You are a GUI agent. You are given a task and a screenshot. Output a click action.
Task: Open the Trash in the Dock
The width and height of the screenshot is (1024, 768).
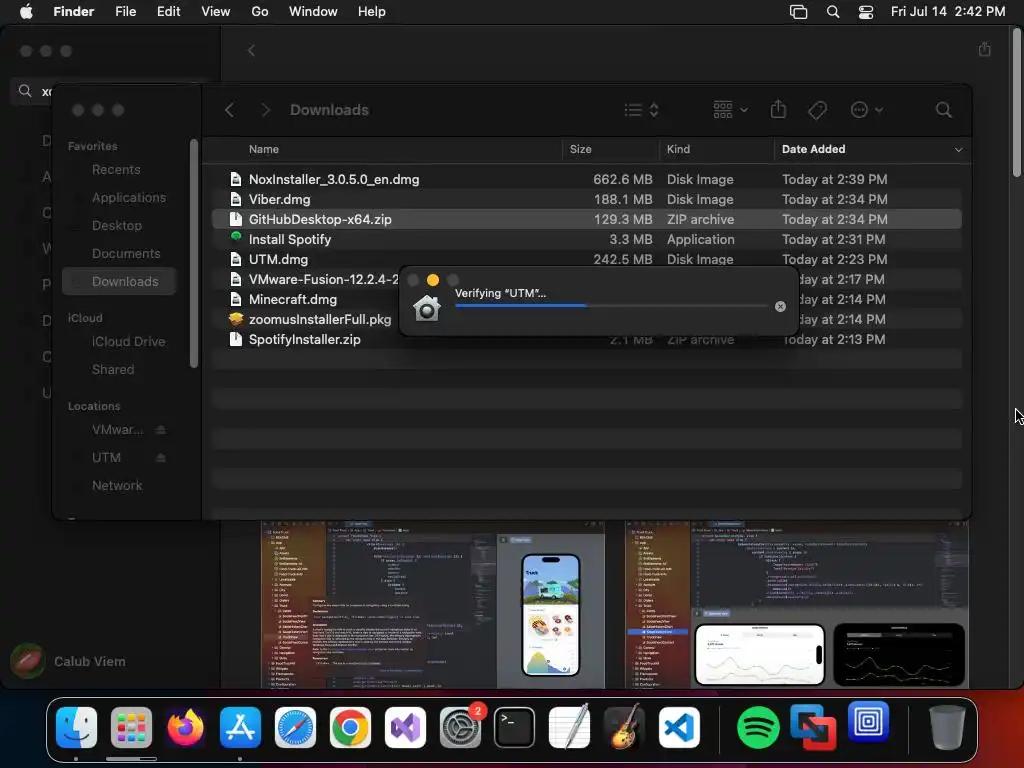[x=947, y=727]
